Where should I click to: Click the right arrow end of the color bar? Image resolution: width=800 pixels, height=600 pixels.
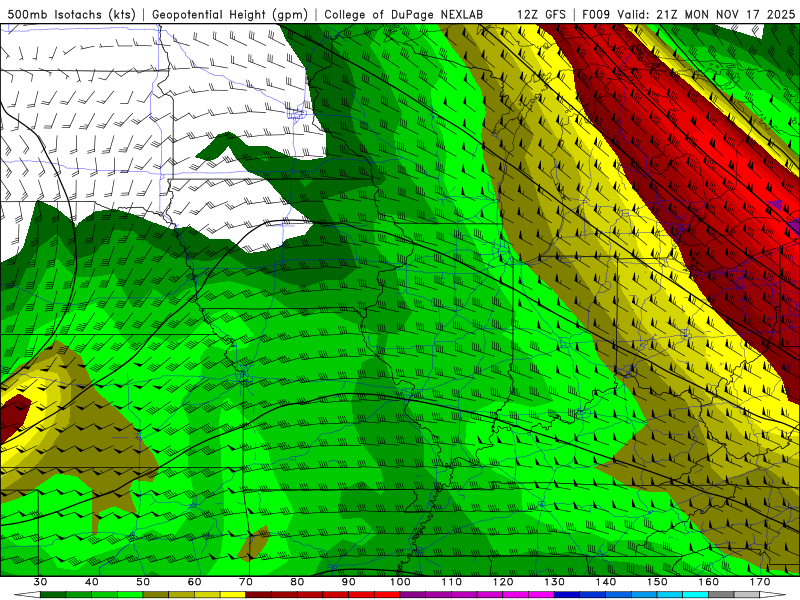[772, 594]
